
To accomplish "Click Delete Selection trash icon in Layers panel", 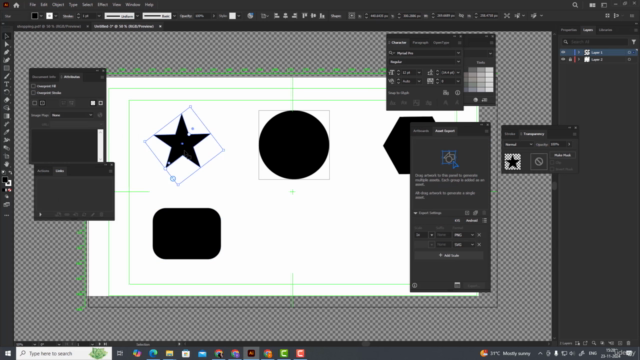I will (629, 343).
